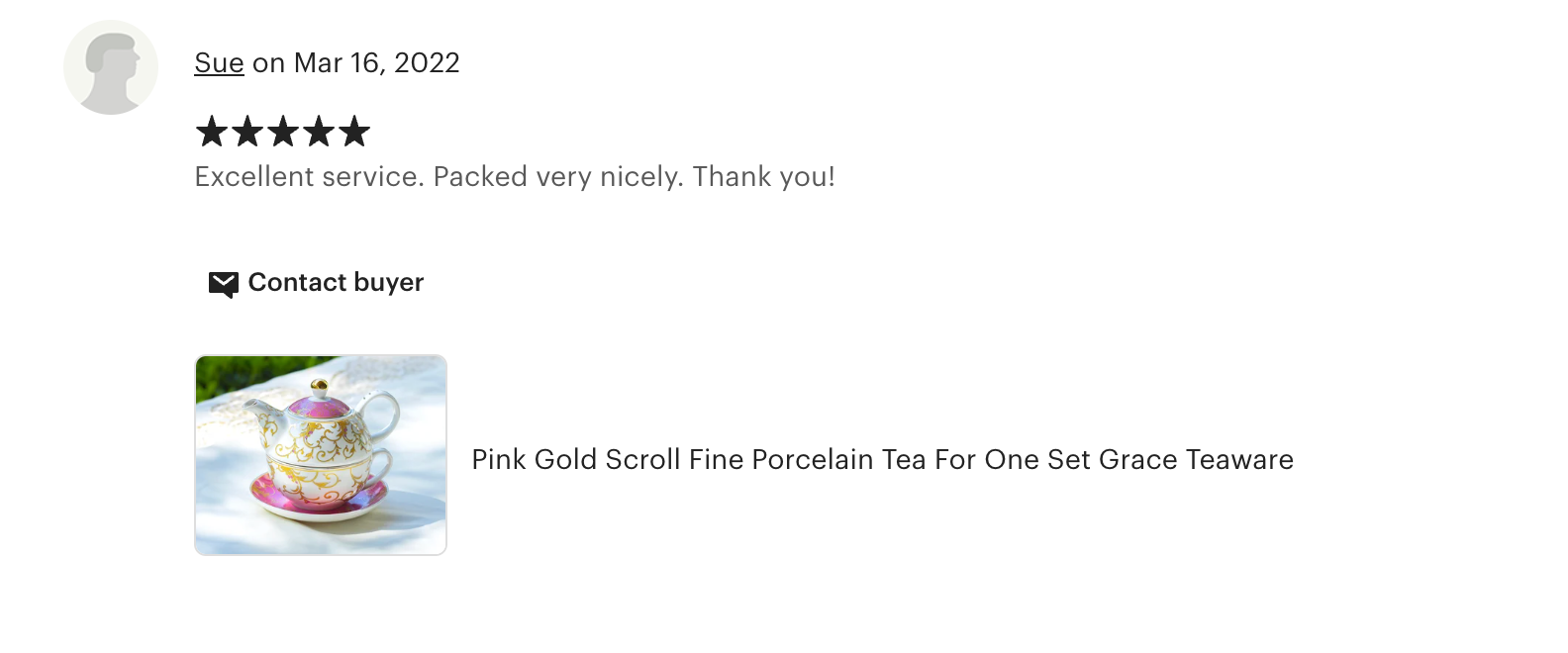The width and height of the screenshot is (1568, 653).
Task: Click the fifth rating star
Action: pos(354,132)
